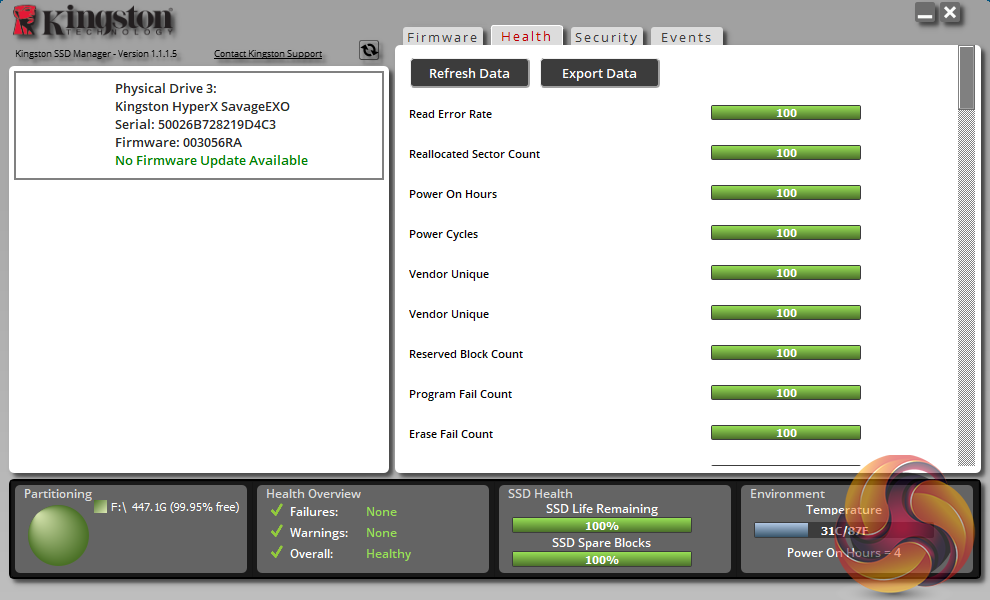This screenshot has height=600, width=990.
Task: Click the Read Error Rate bar
Action: [785, 112]
